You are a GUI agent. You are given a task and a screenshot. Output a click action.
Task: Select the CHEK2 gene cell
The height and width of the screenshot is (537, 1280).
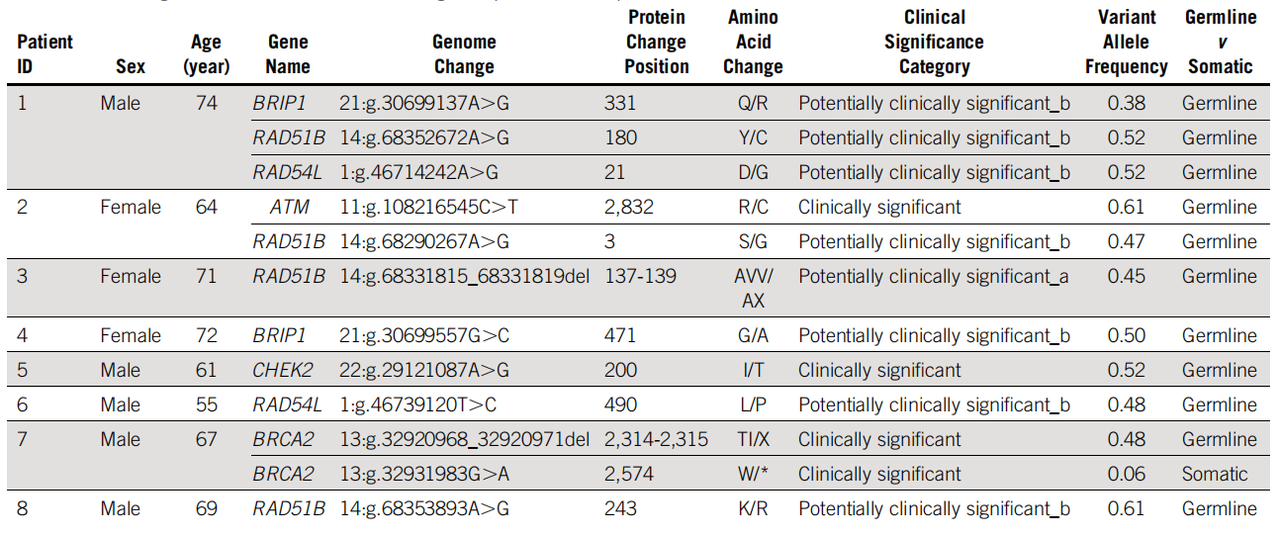282,371
